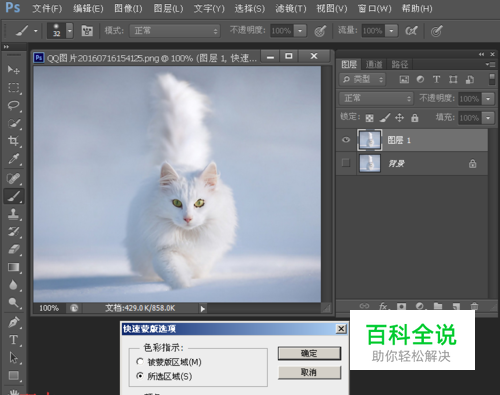Add a layer style fx

coord(383,306)
